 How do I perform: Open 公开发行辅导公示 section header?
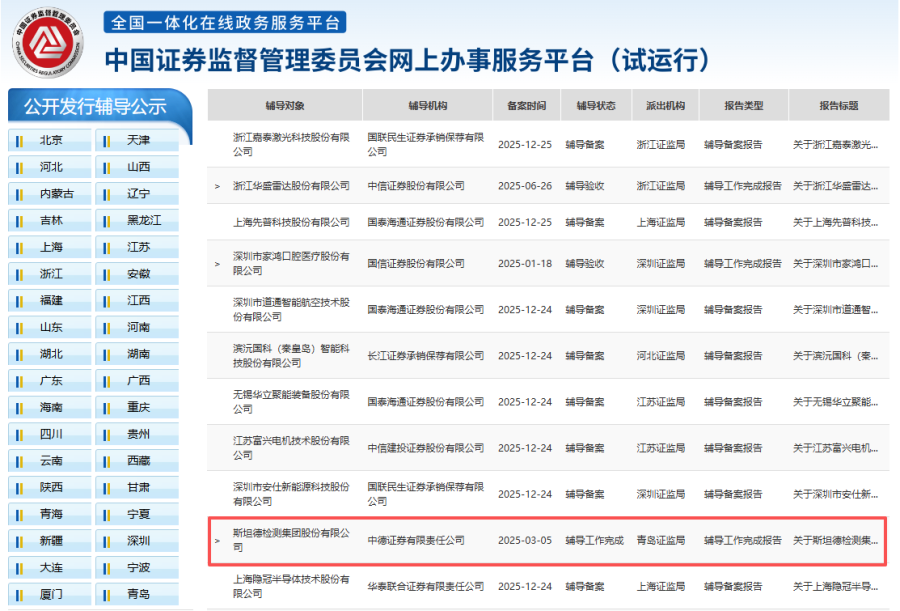[96, 106]
